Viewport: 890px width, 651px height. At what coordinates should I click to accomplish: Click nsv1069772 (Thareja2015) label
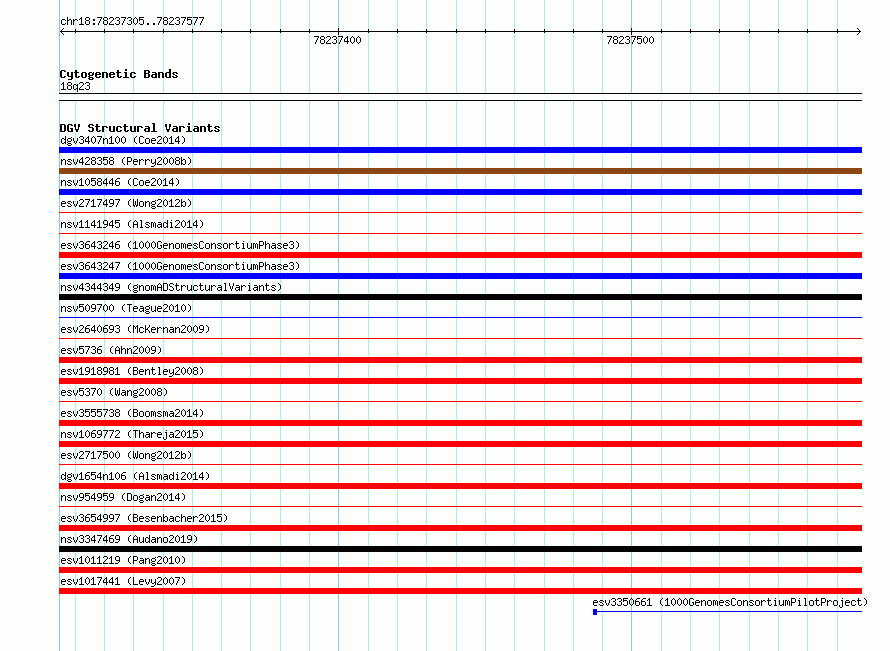point(132,434)
